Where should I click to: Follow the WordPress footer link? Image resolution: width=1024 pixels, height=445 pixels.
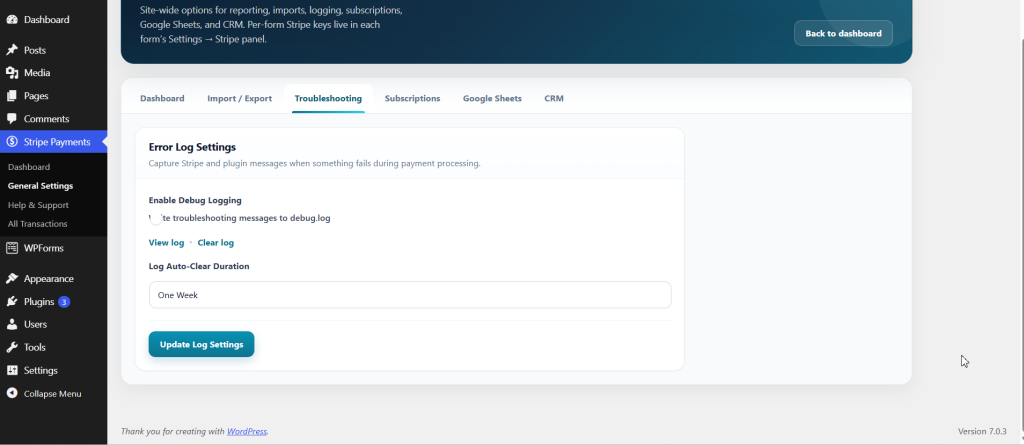(x=247, y=431)
